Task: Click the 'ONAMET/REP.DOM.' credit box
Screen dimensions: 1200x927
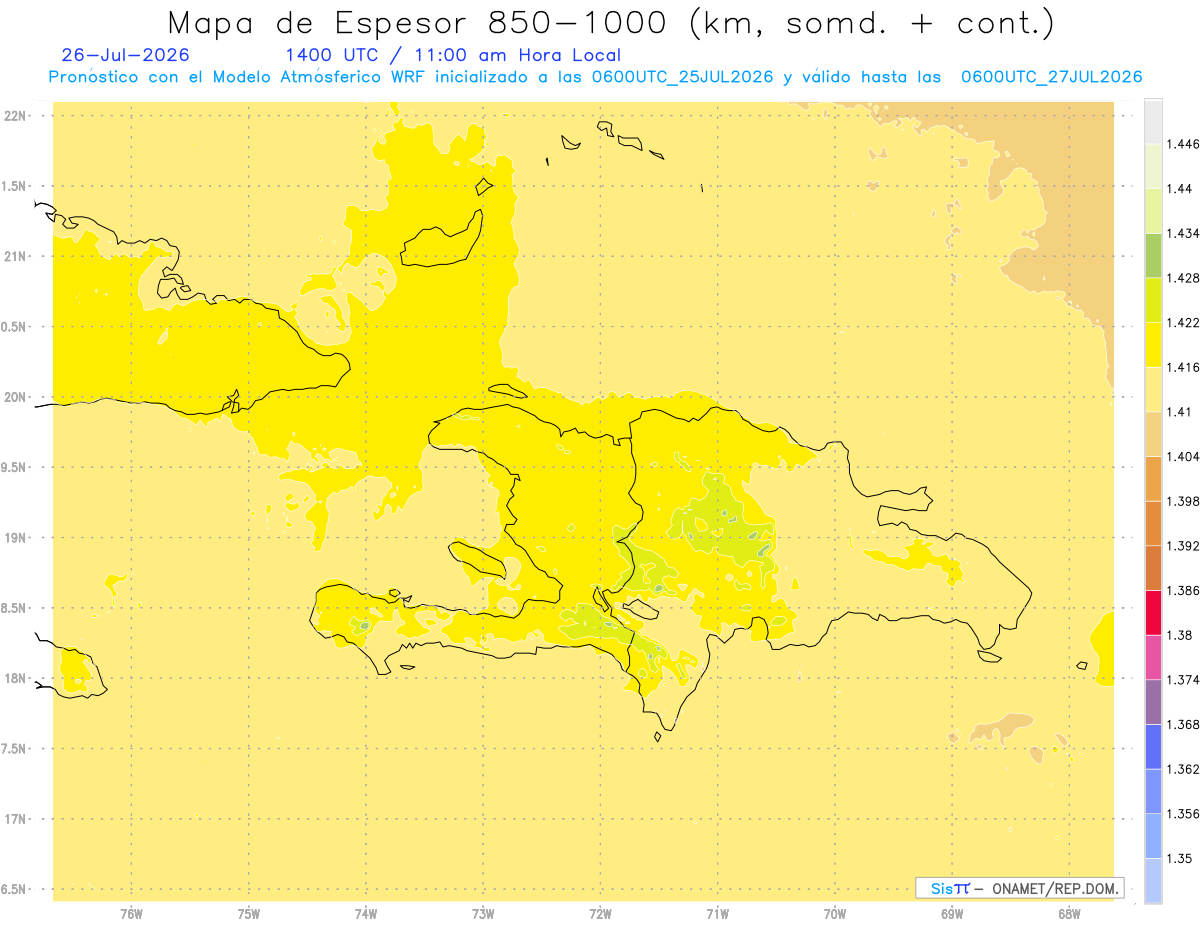Action: click(1019, 888)
